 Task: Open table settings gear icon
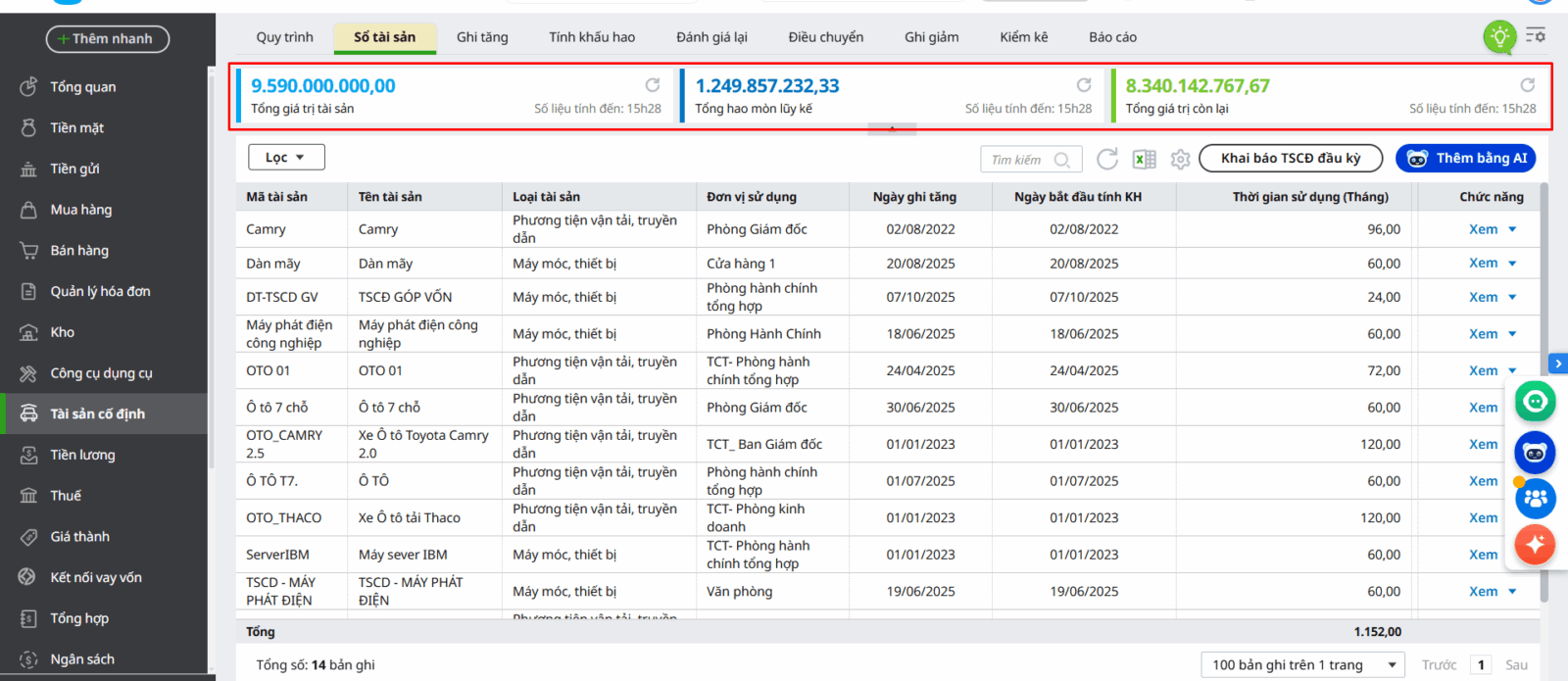1180,159
